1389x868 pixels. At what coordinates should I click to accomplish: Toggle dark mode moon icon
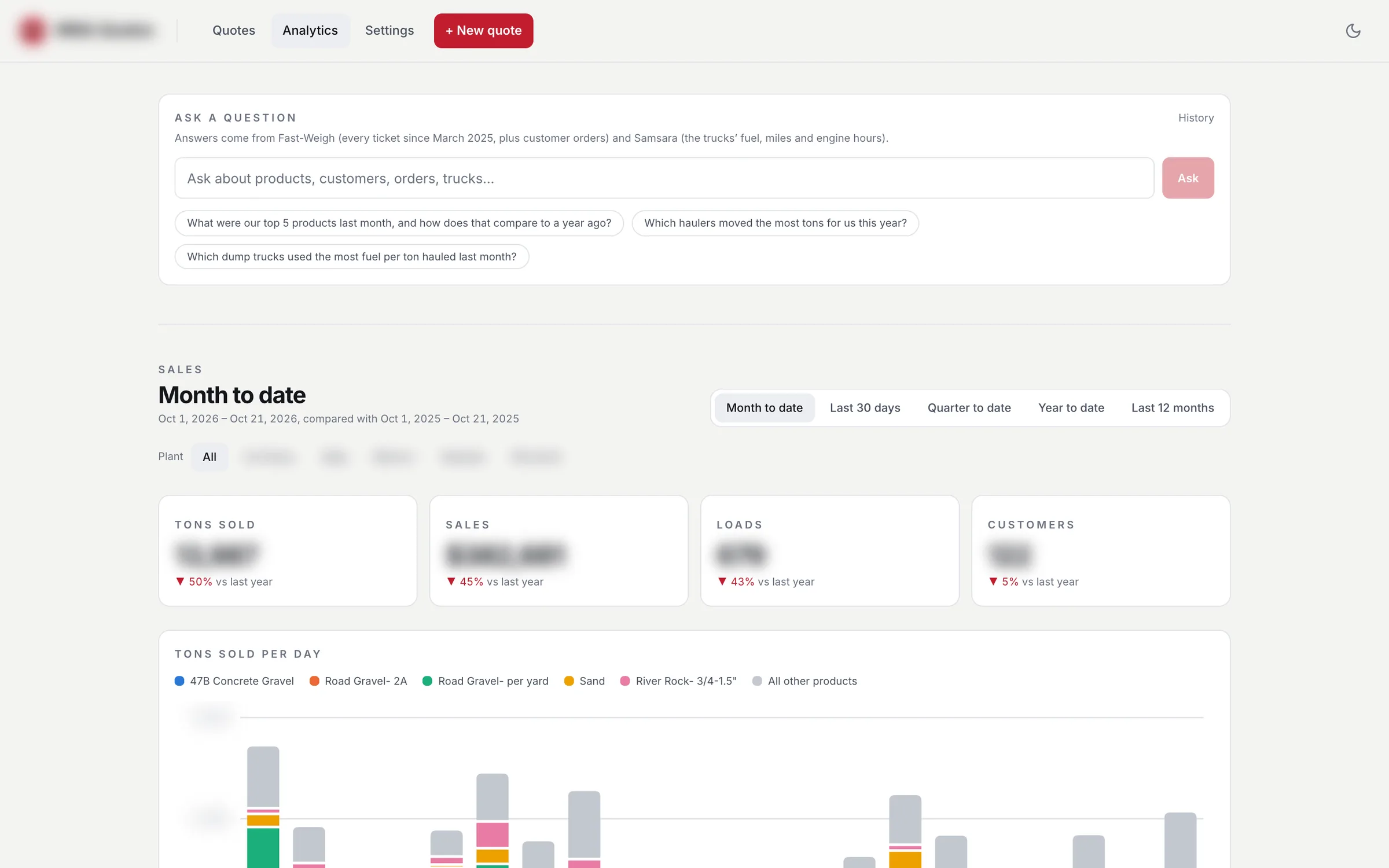[x=1353, y=31]
